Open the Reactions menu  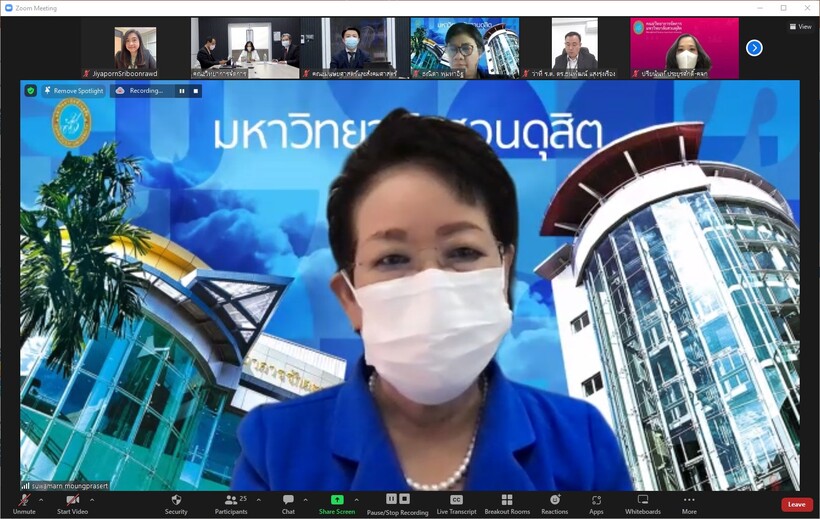point(554,503)
